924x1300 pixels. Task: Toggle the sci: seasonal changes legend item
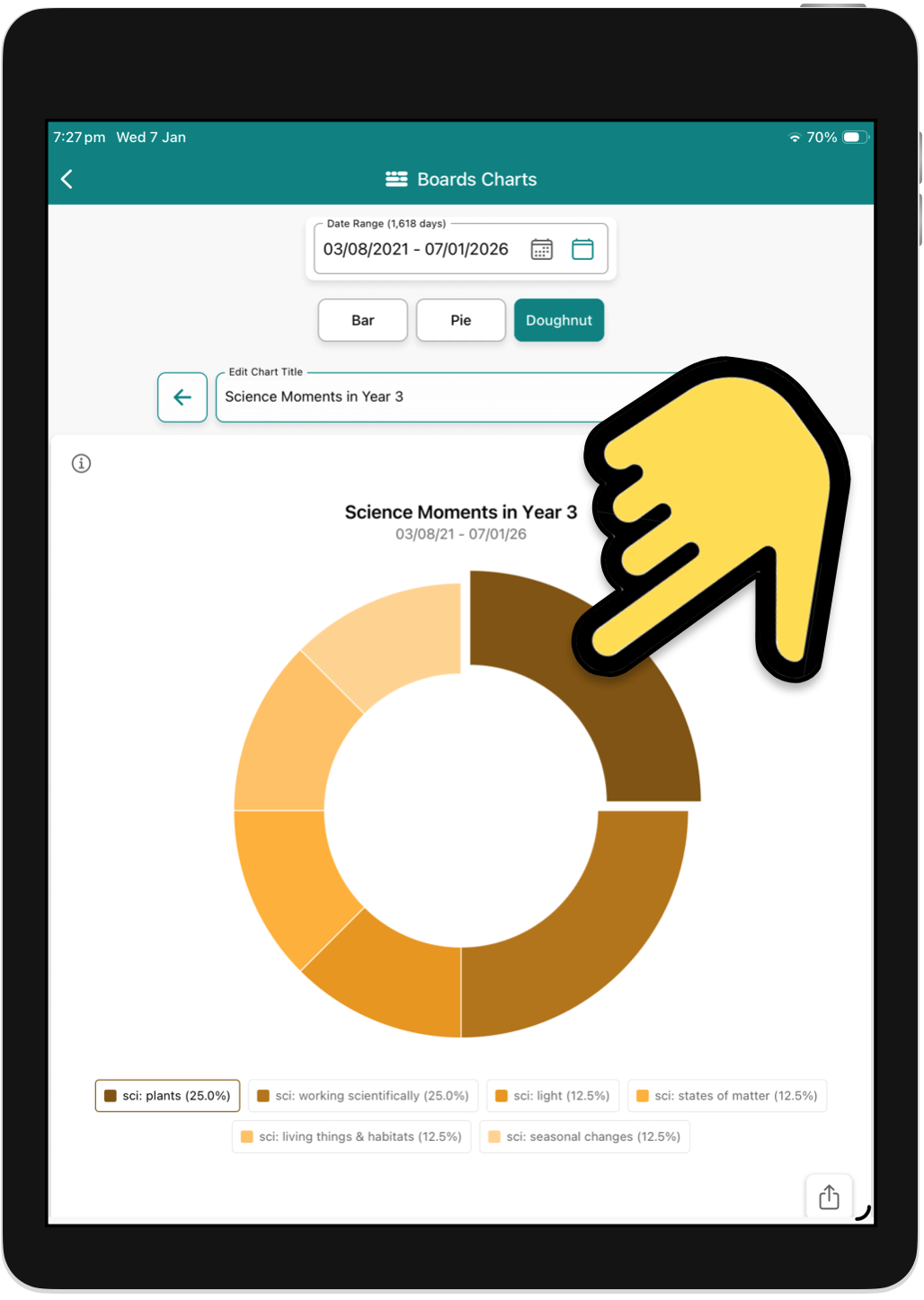point(584,1136)
